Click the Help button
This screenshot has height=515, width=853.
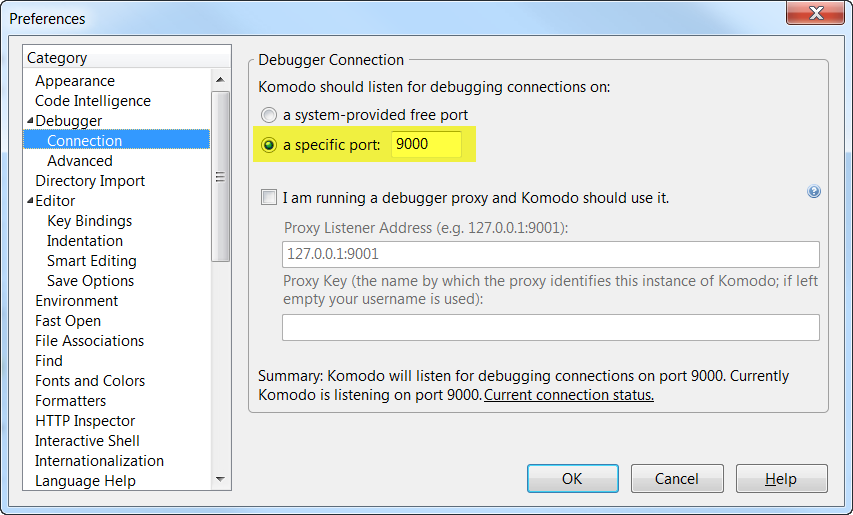point(781,478)
